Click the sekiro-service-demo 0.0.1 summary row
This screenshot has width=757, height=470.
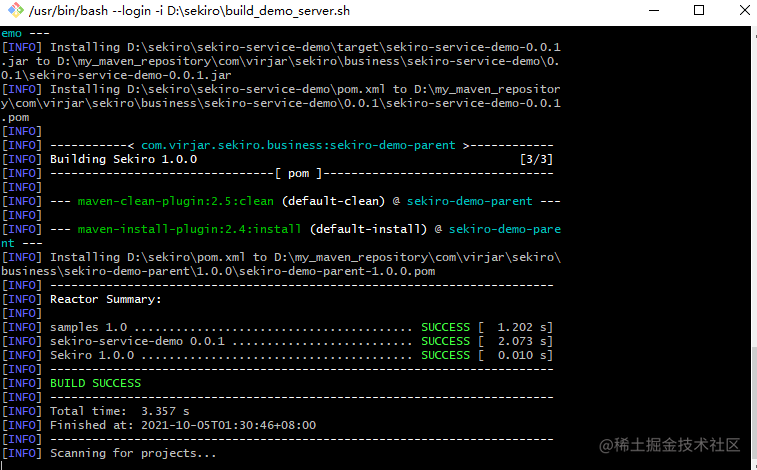click(277, 341)
